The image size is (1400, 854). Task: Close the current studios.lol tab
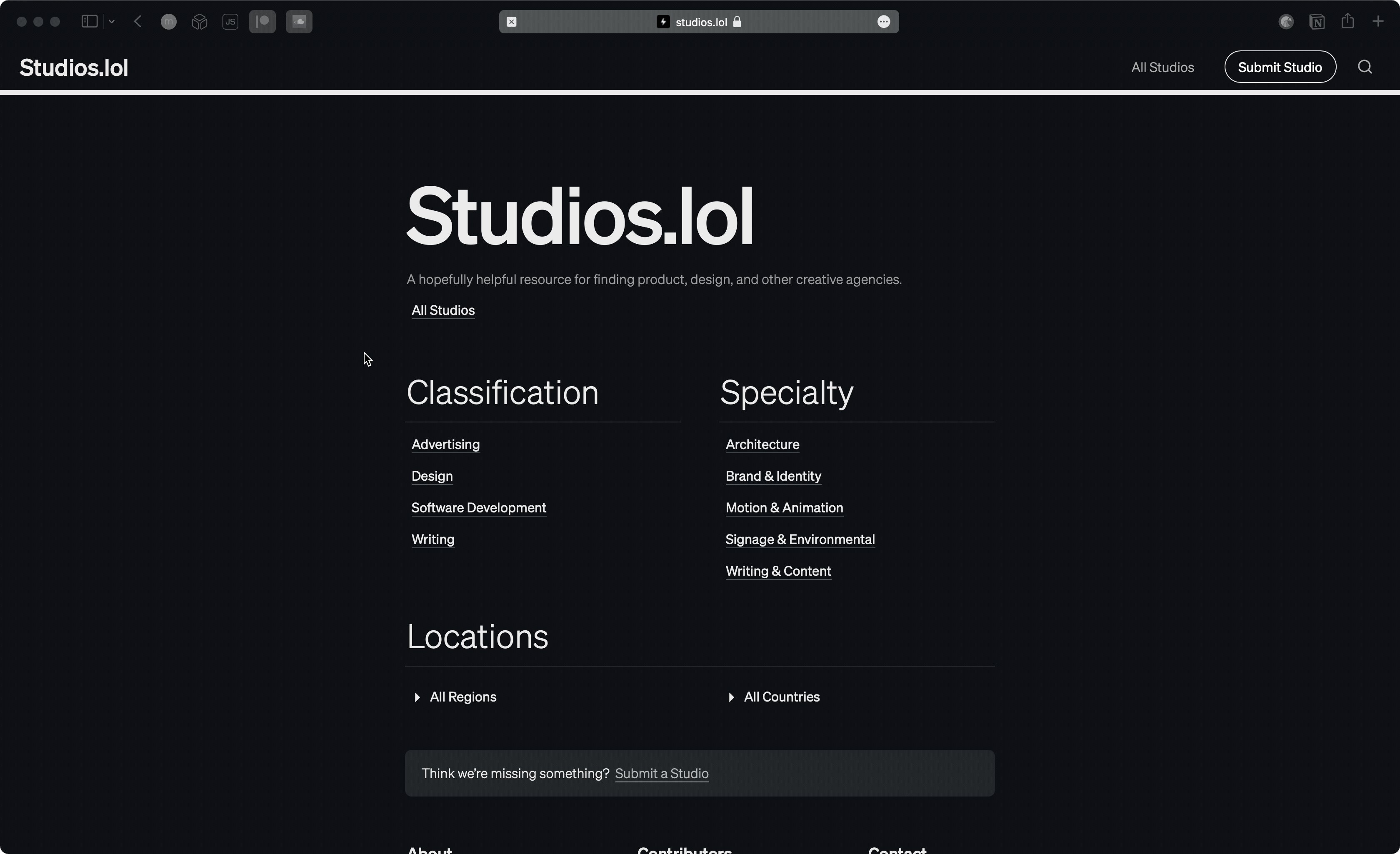[x=511, y=22]
